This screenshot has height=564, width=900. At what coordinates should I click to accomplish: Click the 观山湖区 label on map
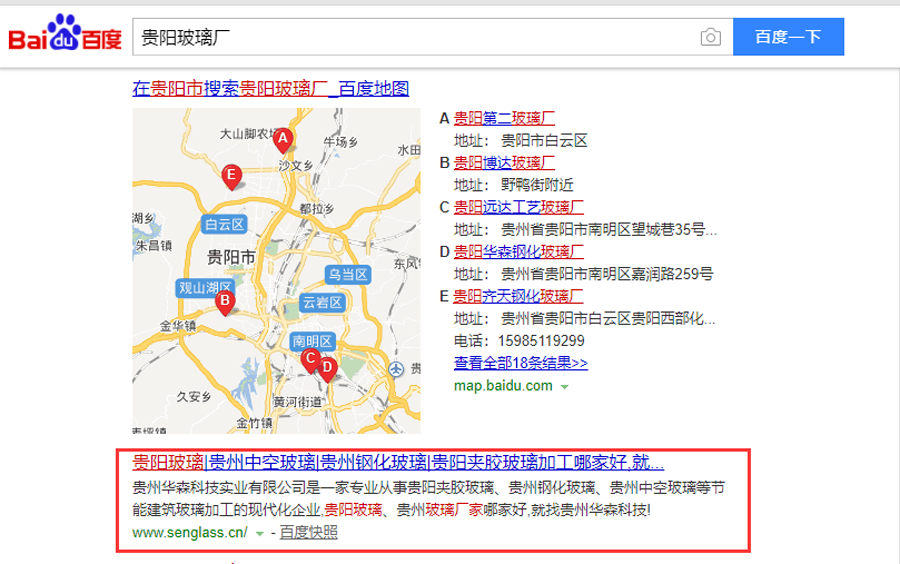click(x=205, y=288)
